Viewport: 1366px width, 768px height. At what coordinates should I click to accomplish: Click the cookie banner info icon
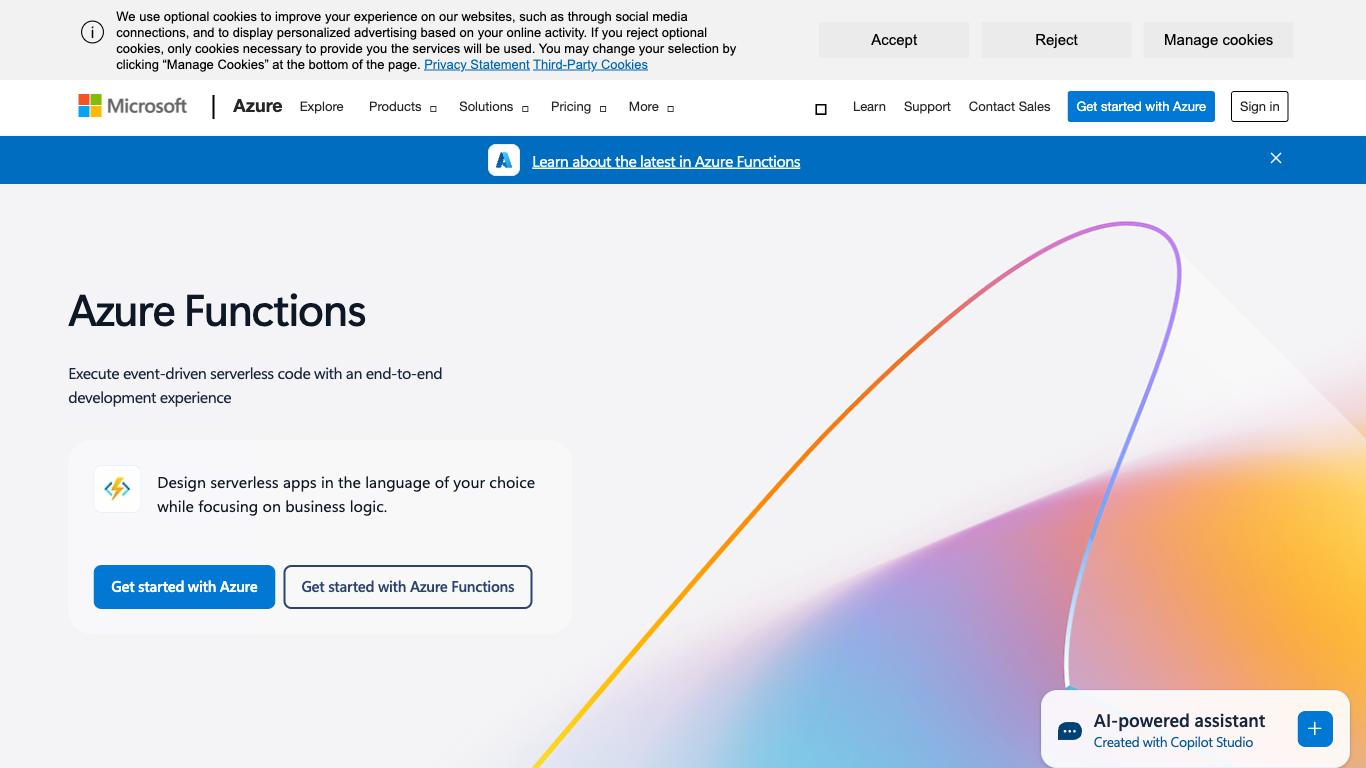tap(92, 32)
